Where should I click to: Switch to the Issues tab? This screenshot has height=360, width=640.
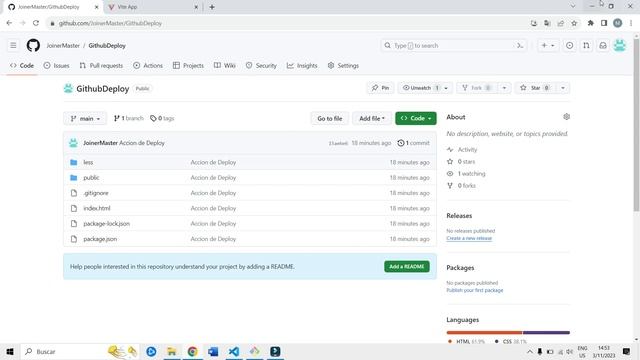[x=56, y=65]
